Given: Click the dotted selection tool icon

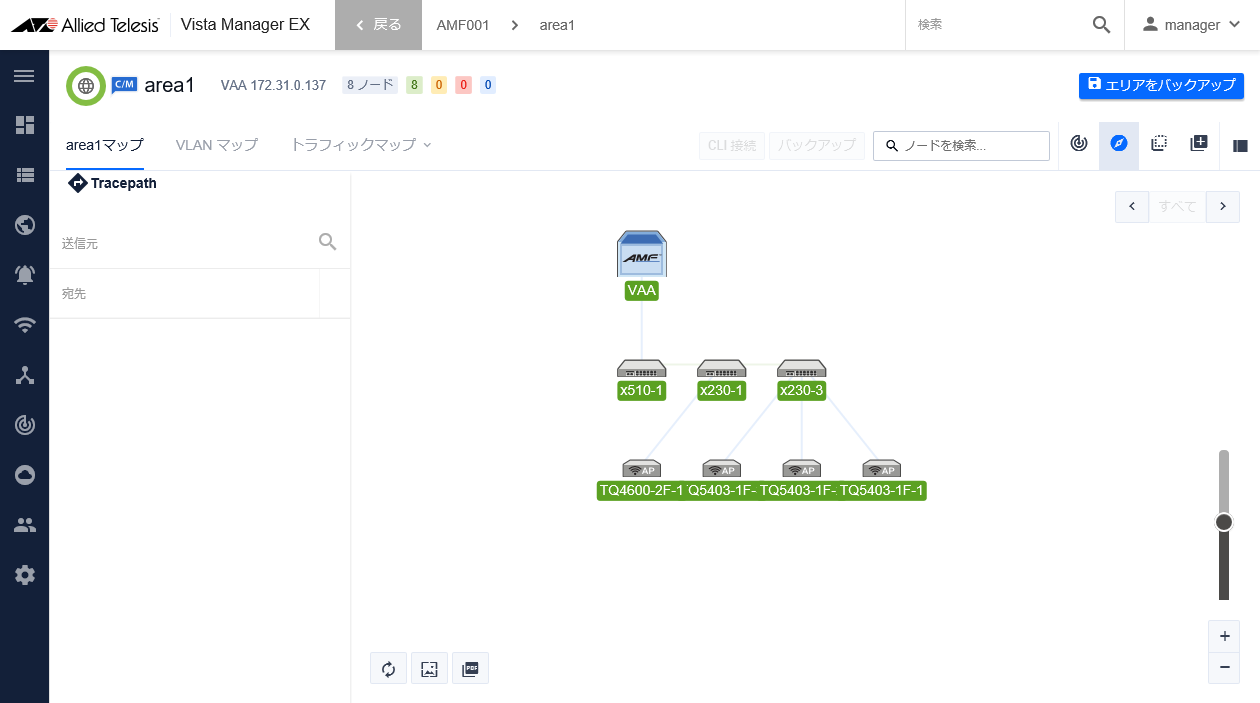Looking at the screenshot, I should pyautogui.click(x=1159, y=144).
